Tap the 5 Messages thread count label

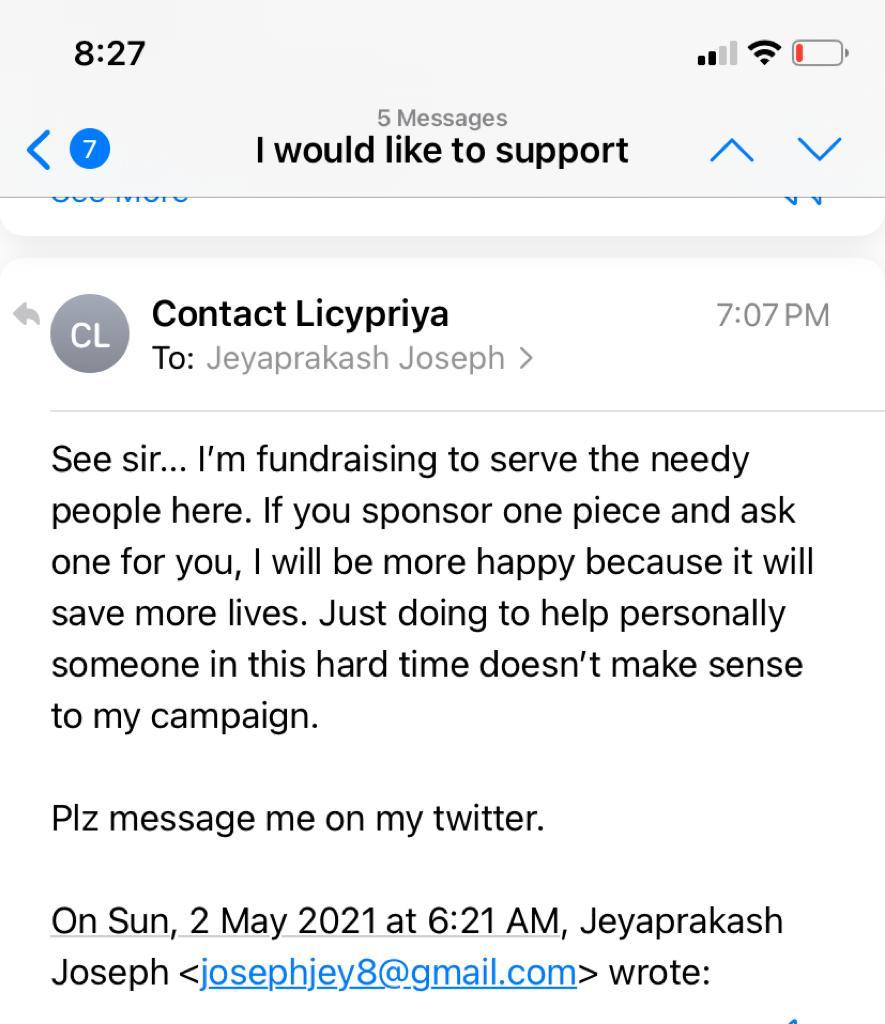click(442, 118)
